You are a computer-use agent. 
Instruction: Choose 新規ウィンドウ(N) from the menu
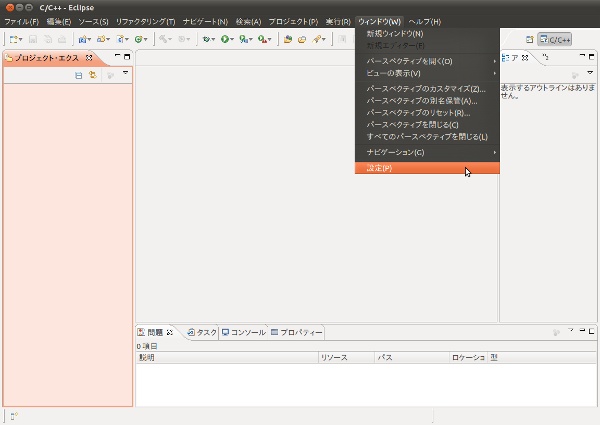click(427, 34)
